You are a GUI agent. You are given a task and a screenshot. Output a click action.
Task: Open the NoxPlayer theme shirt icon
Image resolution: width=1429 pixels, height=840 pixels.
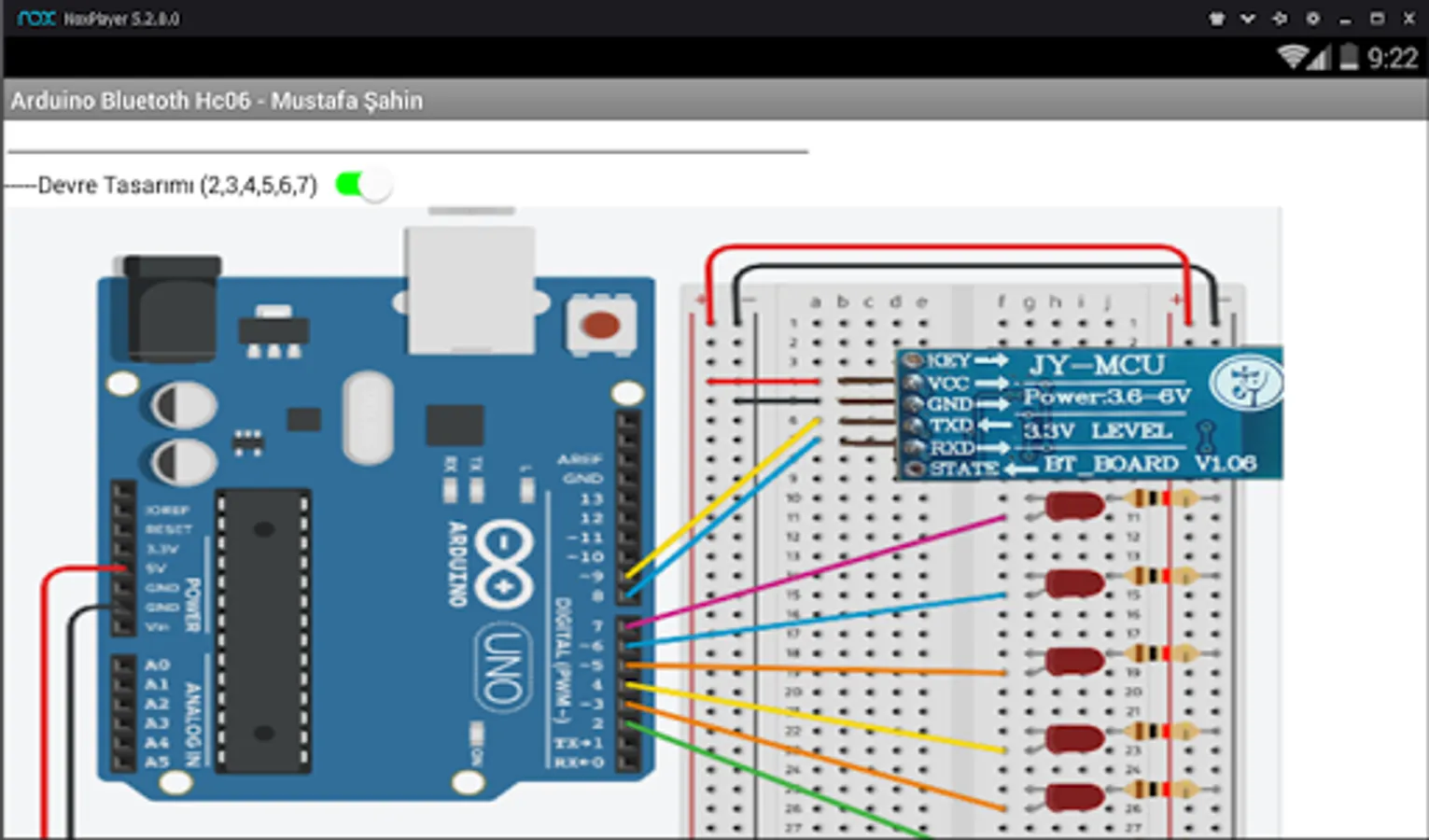[x=1216, y=19]
